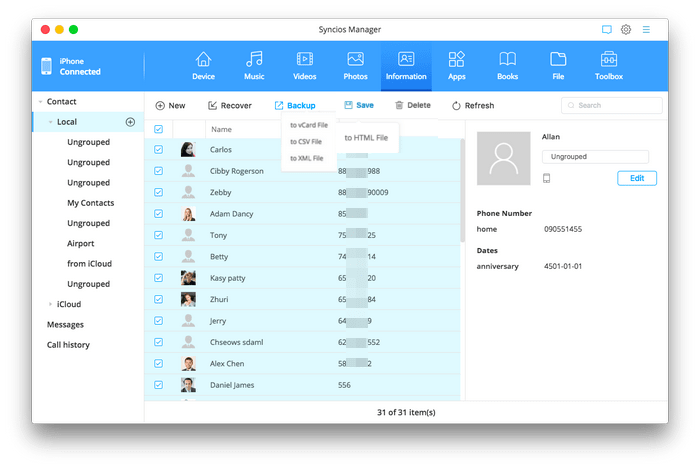Open the Videos tab
The width and height of the screenshot is (700, 469).
click(x=304, y=66)
